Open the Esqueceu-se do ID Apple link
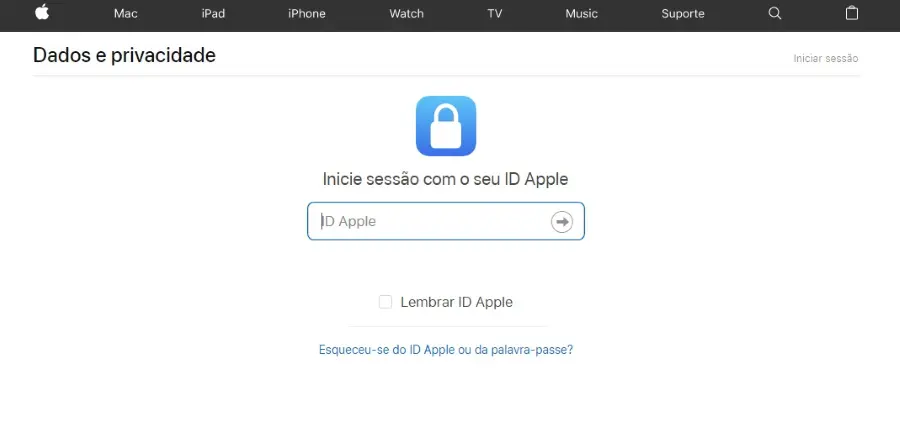Viewport: 900px width, 423px height. click(x=446, y=350)
